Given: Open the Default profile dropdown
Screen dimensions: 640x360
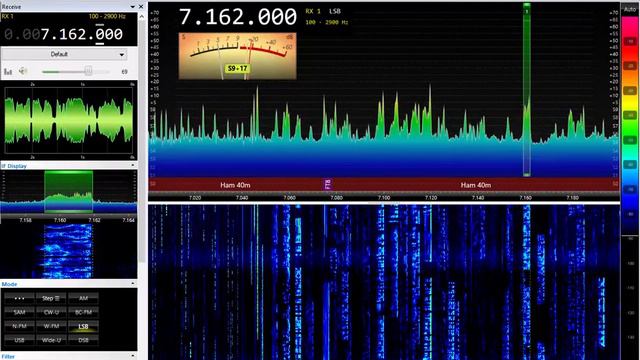Looking at the screenshot, I should 64,54.
